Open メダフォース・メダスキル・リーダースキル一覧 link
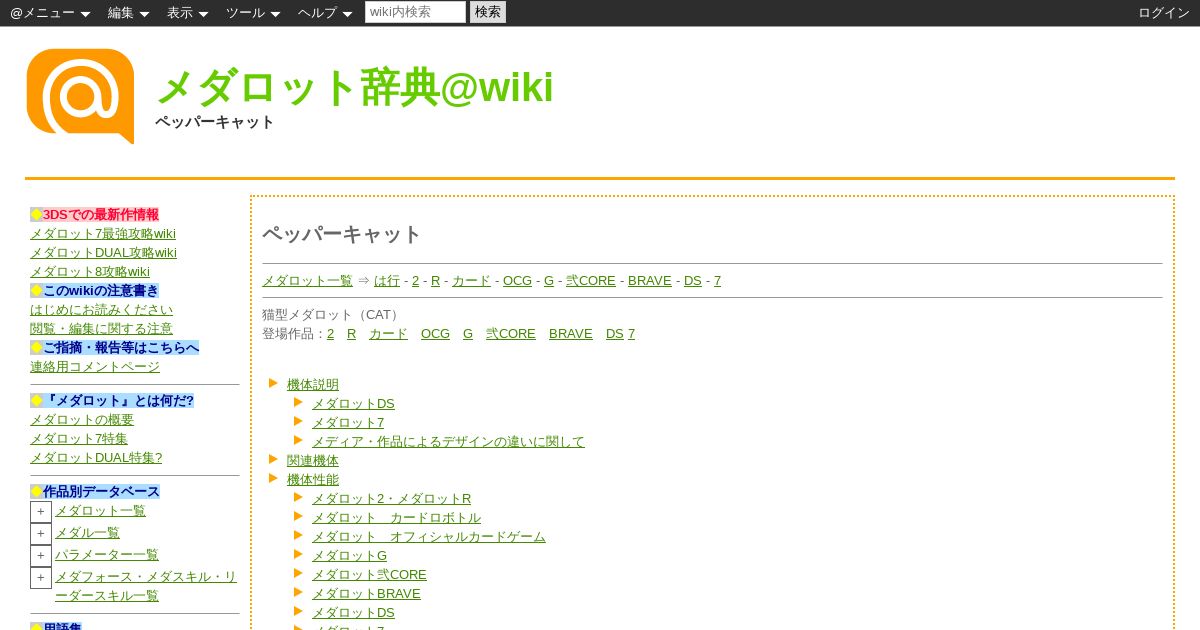Image resolution: width=1200 pixels, height=630 pixels. pyautogui.click(x=146, y=586)
